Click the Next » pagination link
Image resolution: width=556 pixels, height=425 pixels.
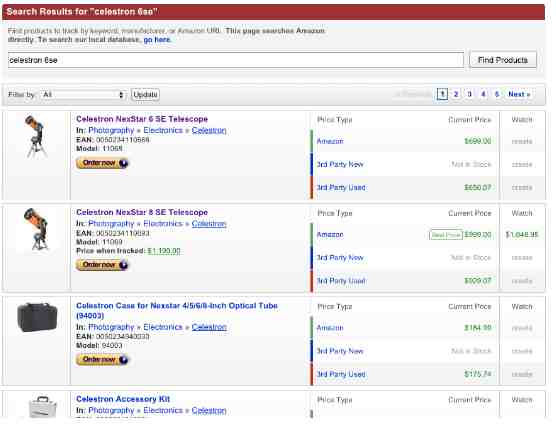519,94
